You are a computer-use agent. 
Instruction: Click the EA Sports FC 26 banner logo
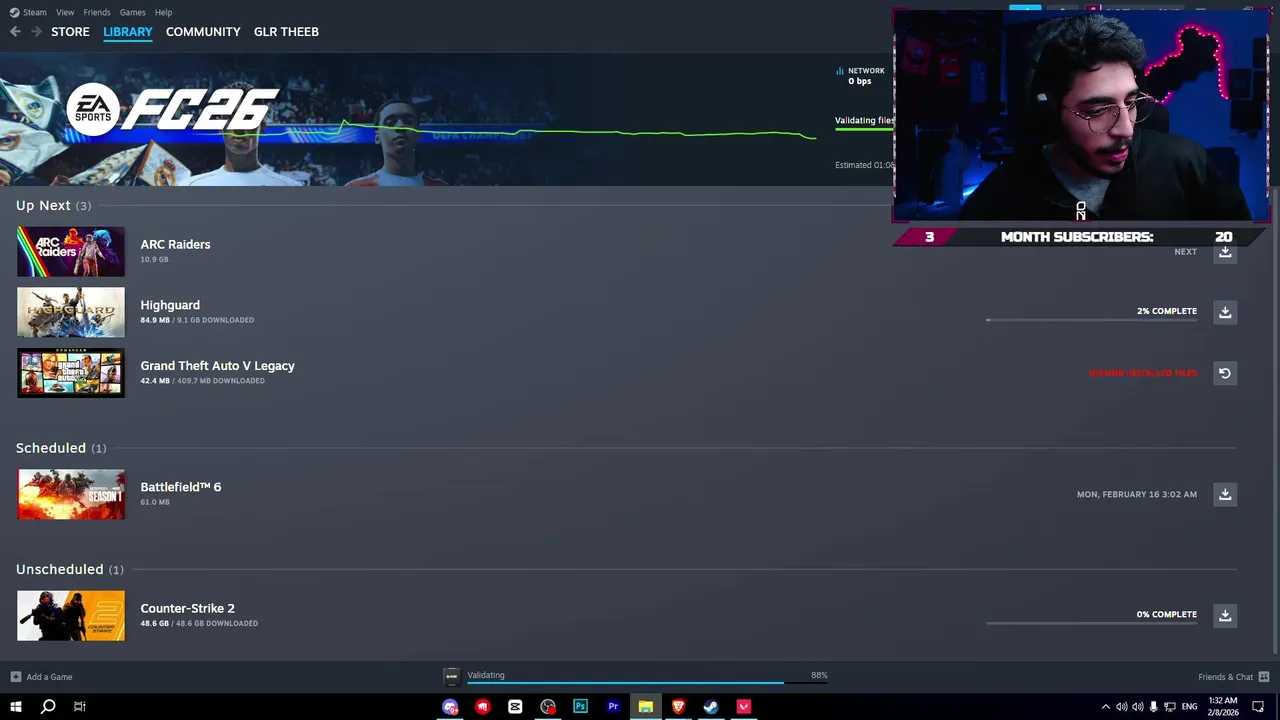click(172, 110)
